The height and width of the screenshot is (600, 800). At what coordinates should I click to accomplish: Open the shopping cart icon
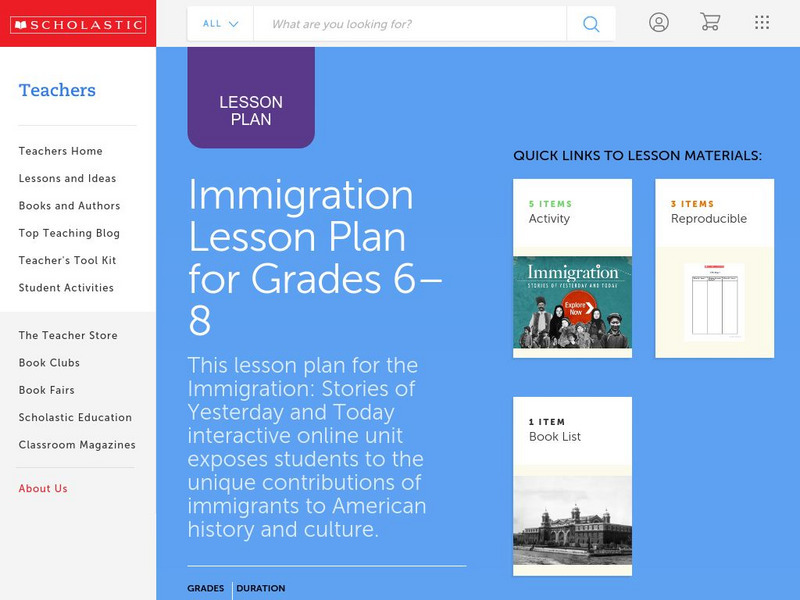point(711,23)
